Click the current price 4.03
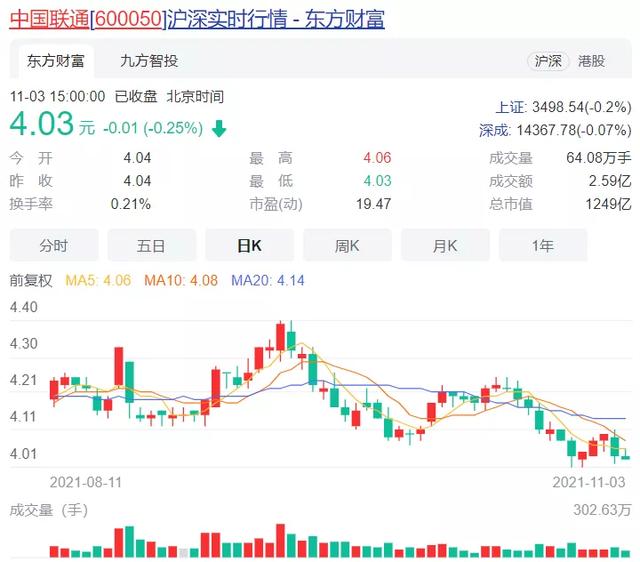The image size is (640, 562). click(x=42, y=124)
